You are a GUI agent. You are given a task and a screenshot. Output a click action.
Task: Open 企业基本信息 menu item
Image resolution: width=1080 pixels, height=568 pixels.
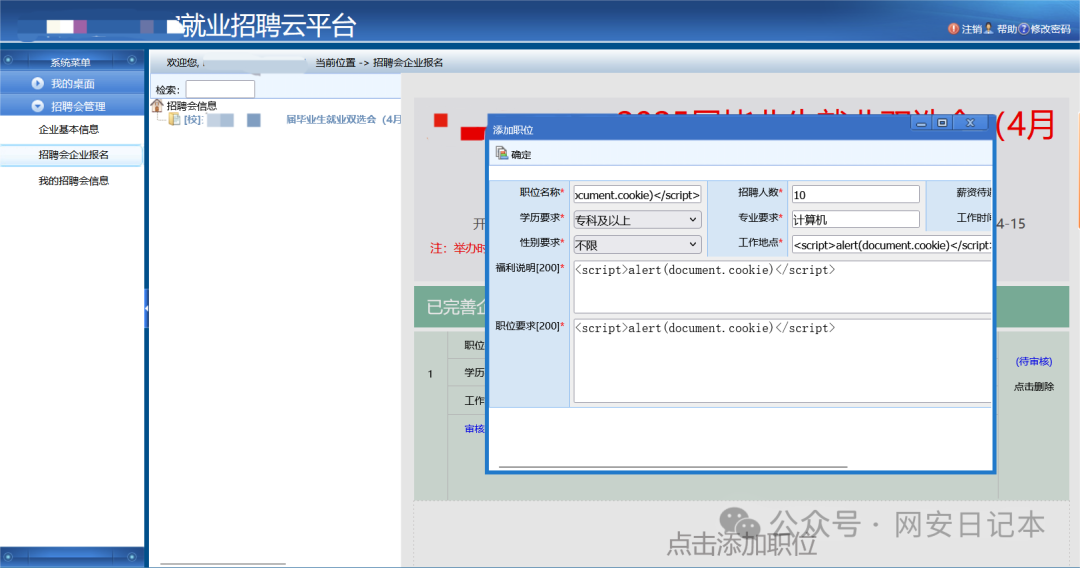coord(69,129)
